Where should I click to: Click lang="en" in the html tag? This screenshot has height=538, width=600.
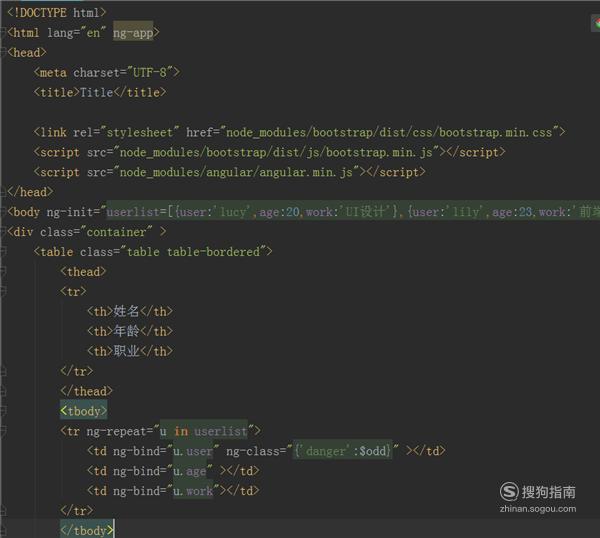pos(77,33)
